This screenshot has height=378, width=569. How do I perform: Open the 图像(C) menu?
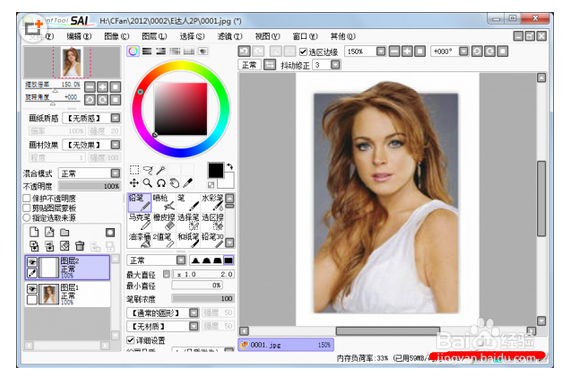pyautogui.click(x=116, y=36)
